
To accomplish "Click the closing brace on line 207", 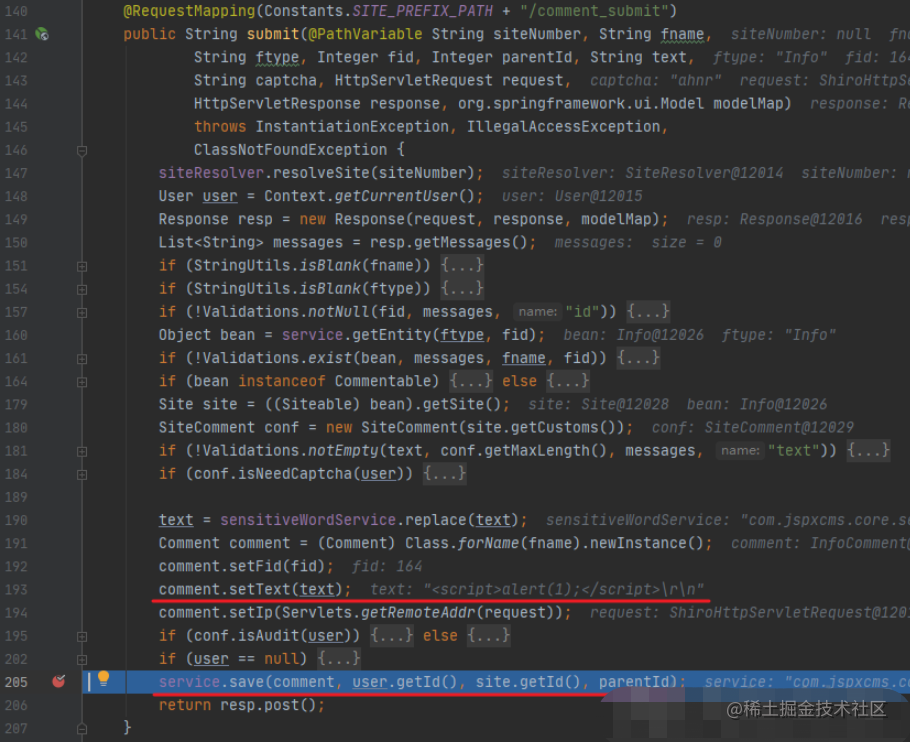I will click(x=128, y=727).
